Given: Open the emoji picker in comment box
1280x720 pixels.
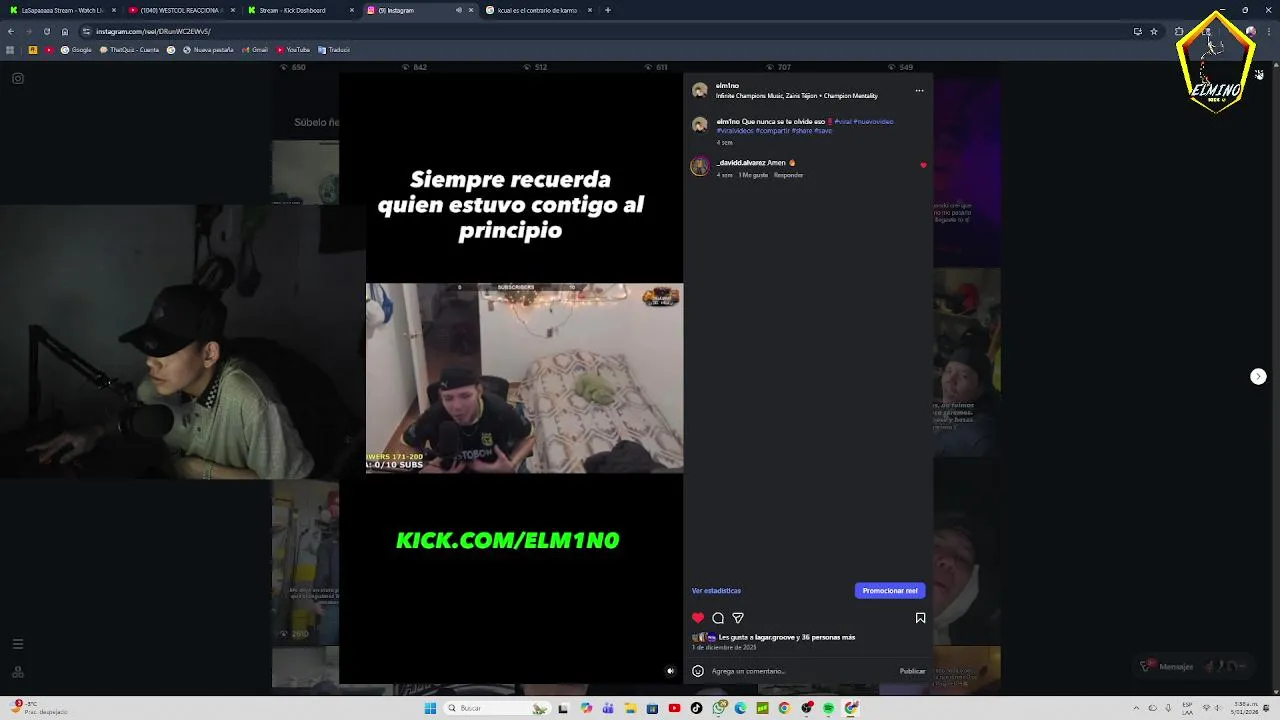Looking at the screenshot, I should pos(698,671).
